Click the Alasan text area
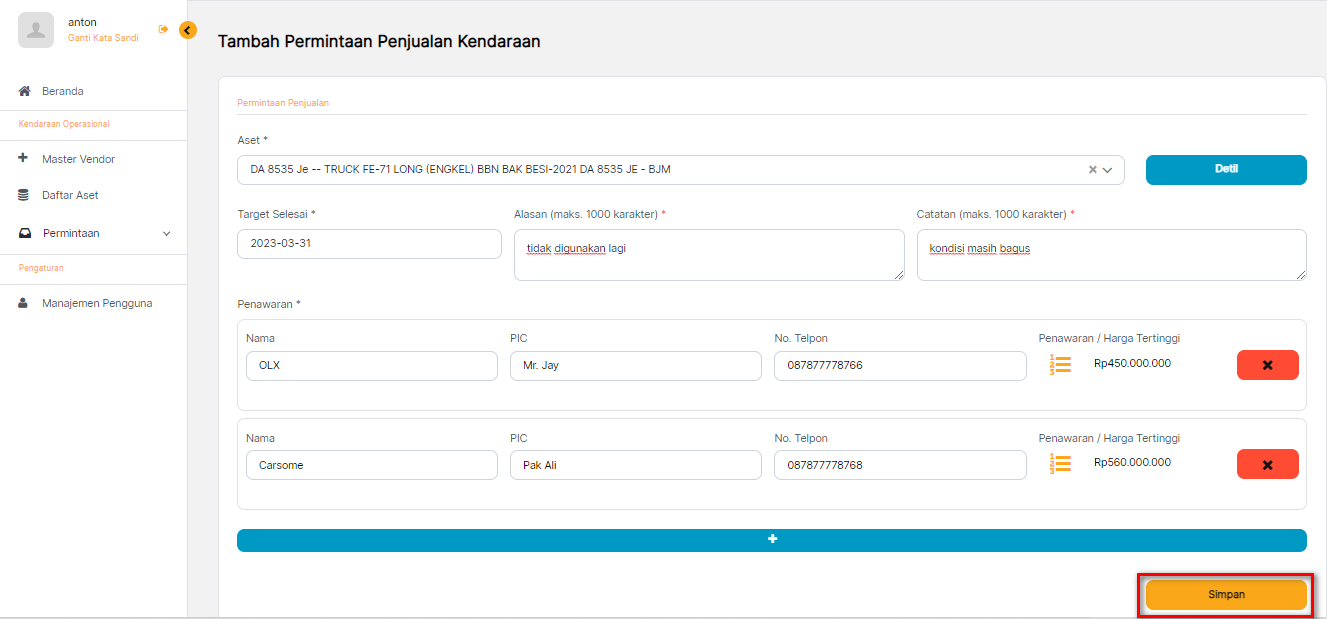 click(708, 254)
